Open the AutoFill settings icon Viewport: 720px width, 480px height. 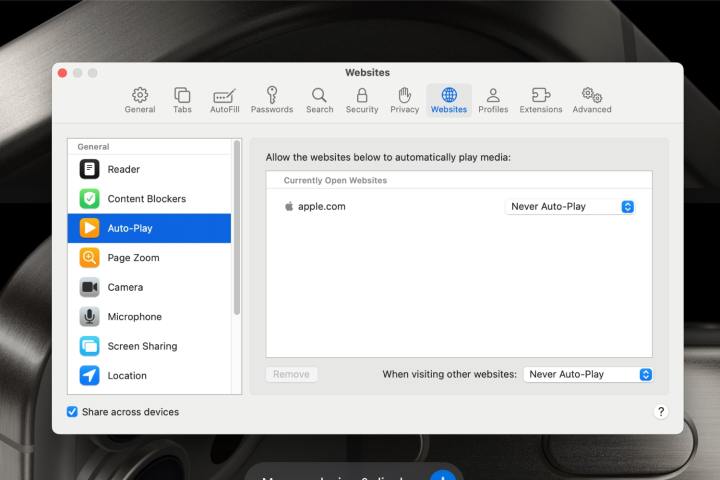(x=225, y=96)
